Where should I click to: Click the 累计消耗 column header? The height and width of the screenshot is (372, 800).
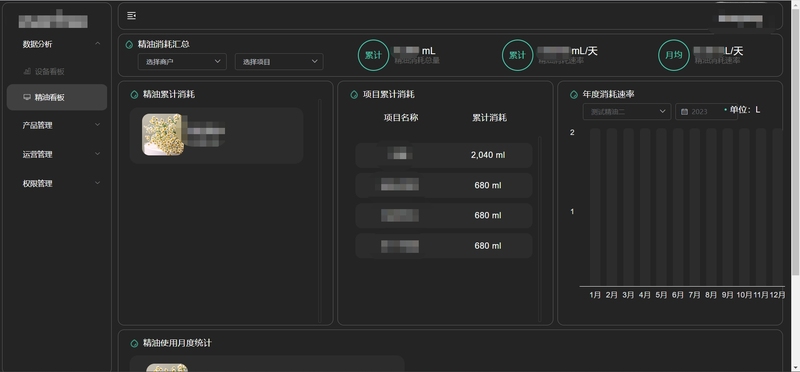[489, 118]
